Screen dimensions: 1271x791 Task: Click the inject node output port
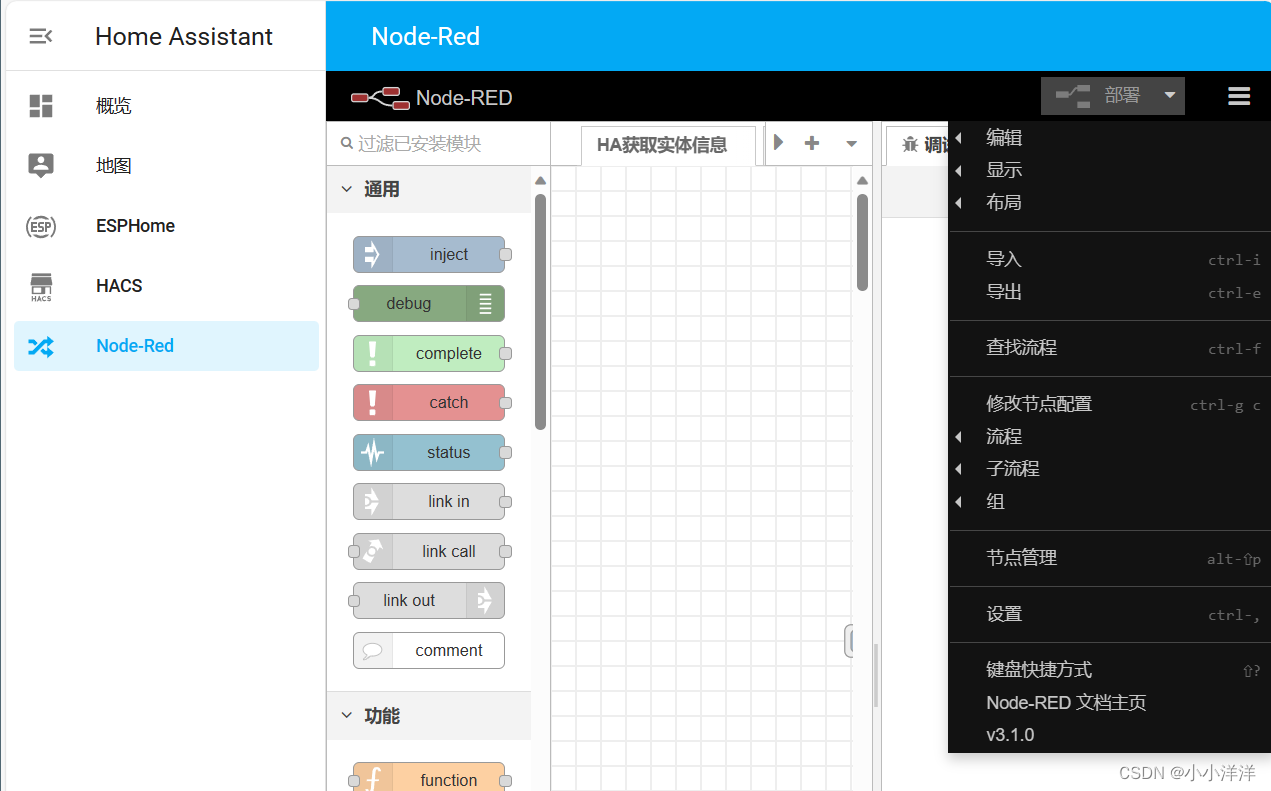pos(506,255)
